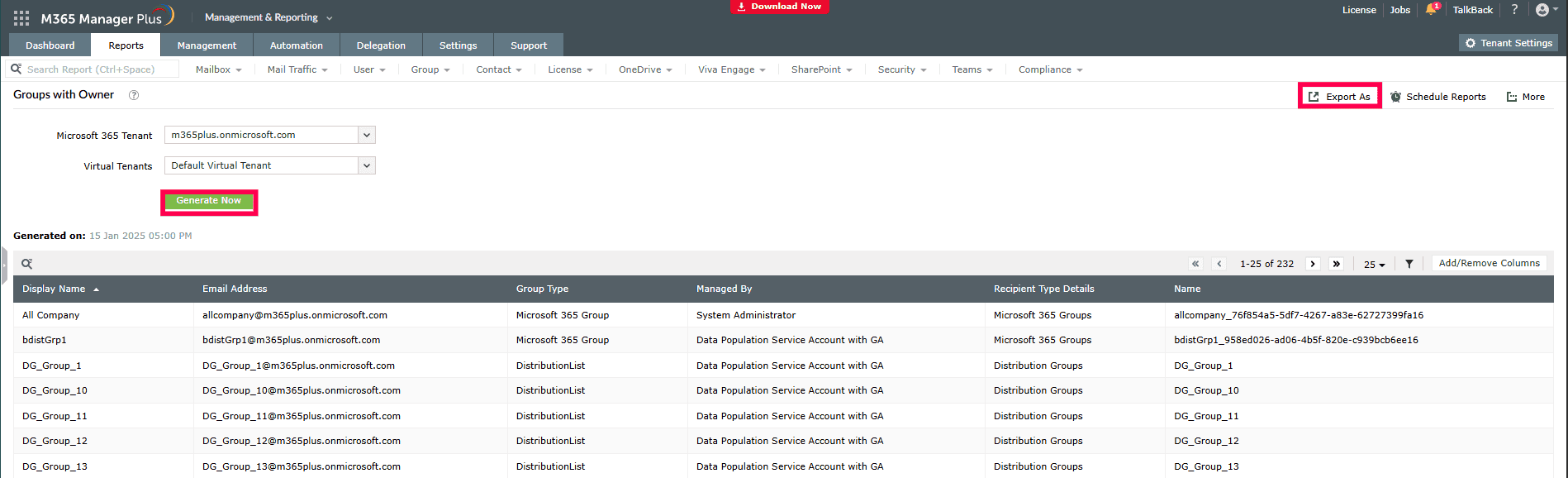Change the rows per page 25 dropdown

(1375, 265)
